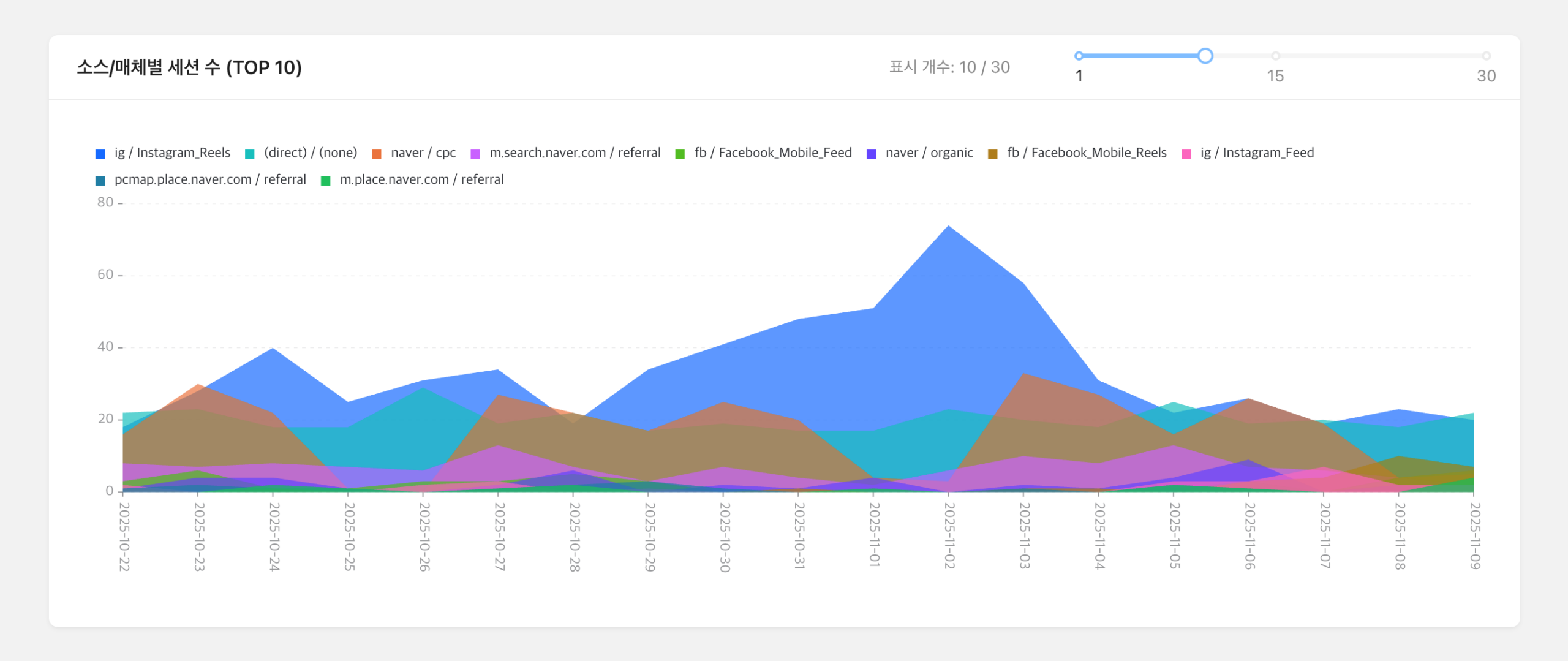Image resolution: width=1568 pixels, height=661 pixels.
Task: Click the Instagram_Reels peak on 2025-11-02
Action: point(948,227)
